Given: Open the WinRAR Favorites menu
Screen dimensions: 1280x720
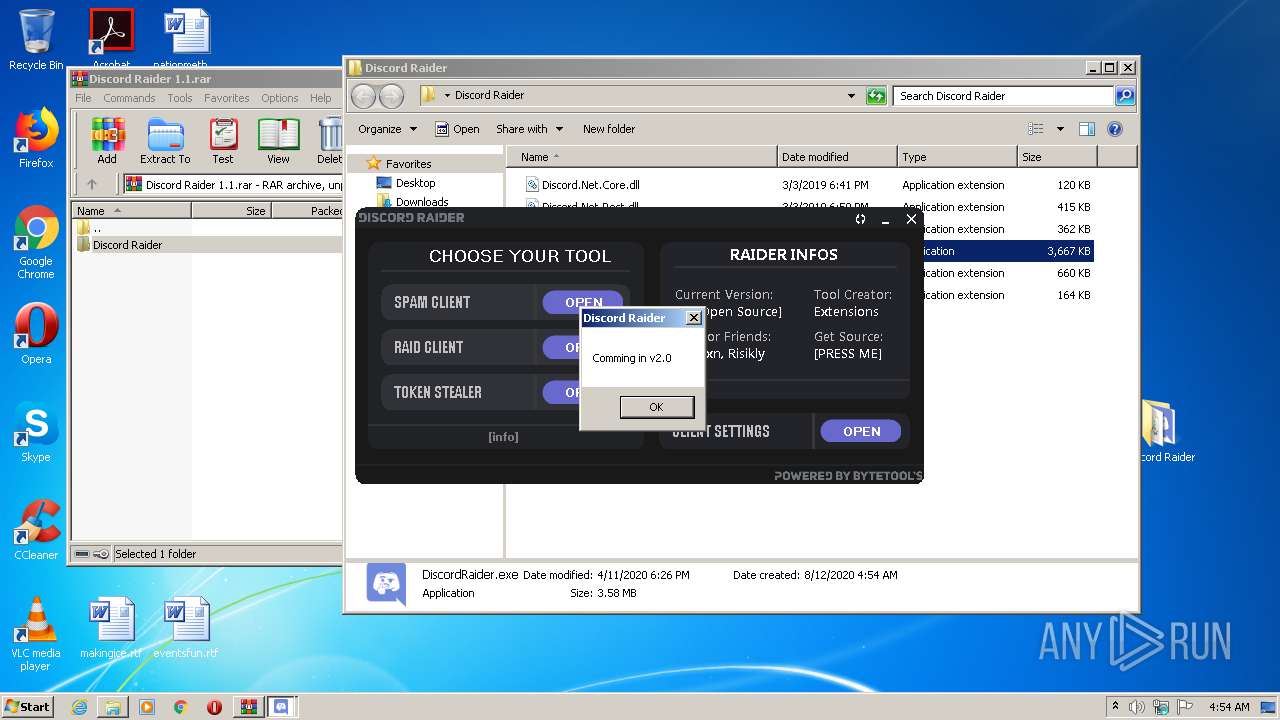Looking at the screenshot, I should point(227,98).
